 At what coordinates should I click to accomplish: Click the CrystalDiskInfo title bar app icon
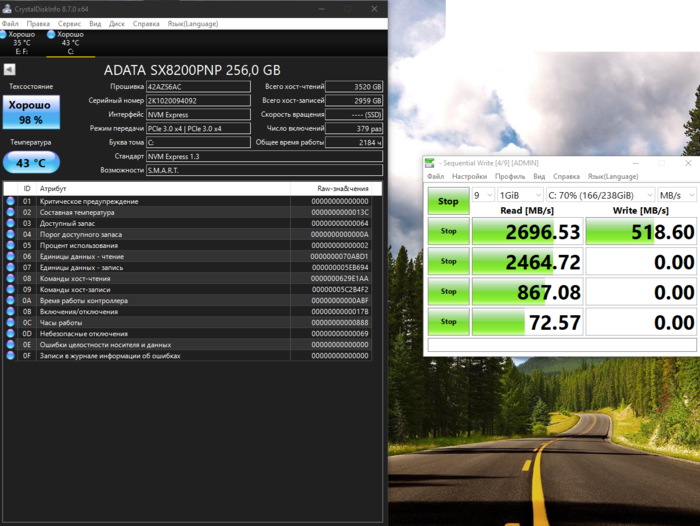tap(7, 8)
